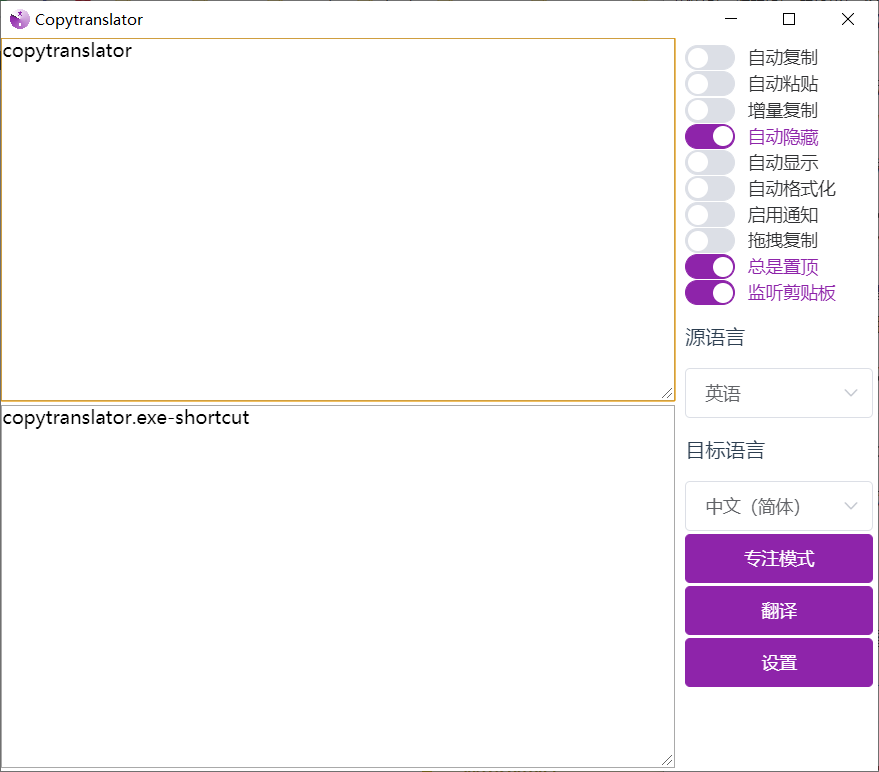Click the 监听剪贴板 label text
Viewport: 879px width, 772px height.
[x=792, y=293]
